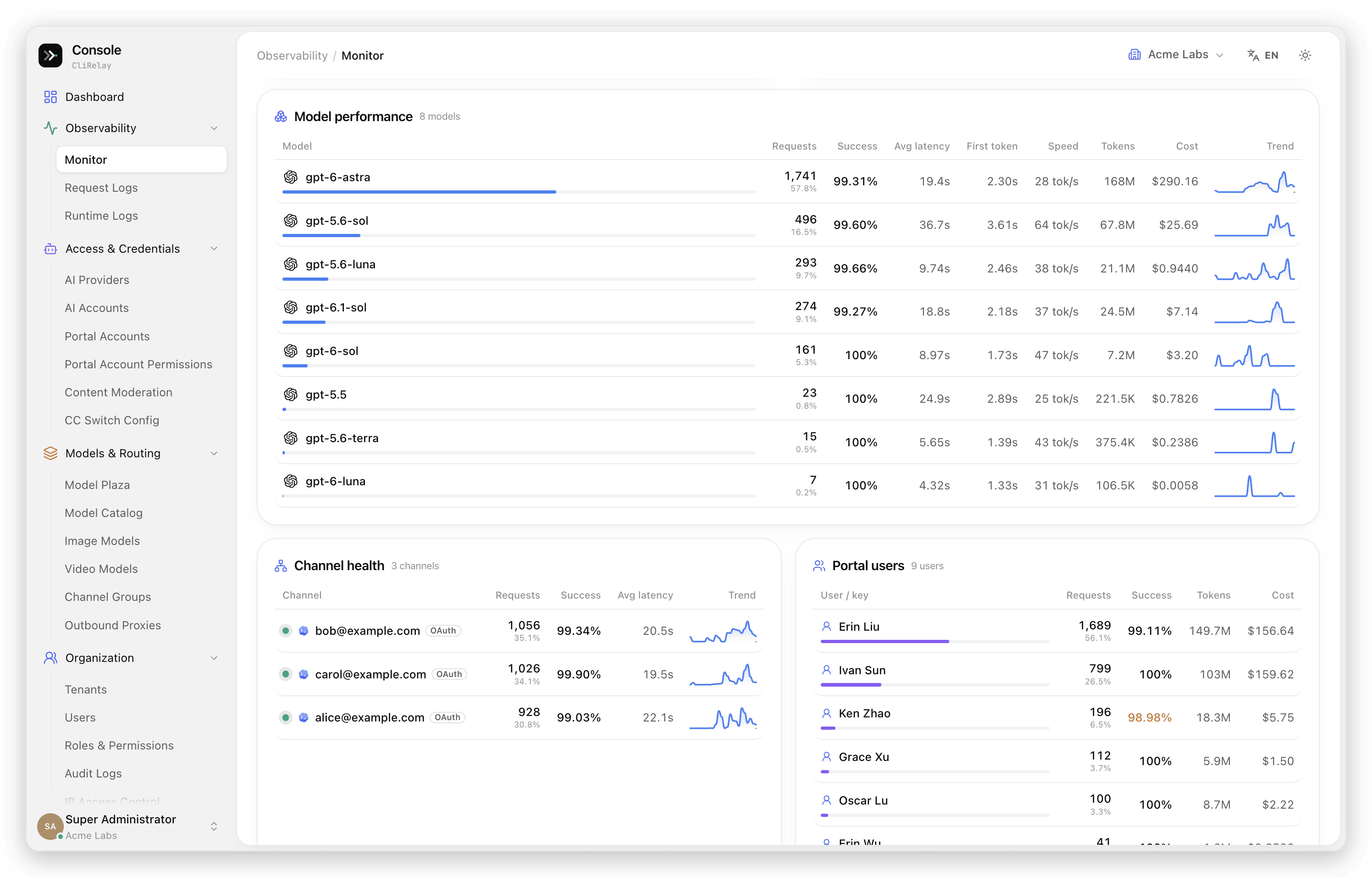Click the gpt-6-astra request share bar
This screenshot has width=1372, height=877.
(519, 192)
